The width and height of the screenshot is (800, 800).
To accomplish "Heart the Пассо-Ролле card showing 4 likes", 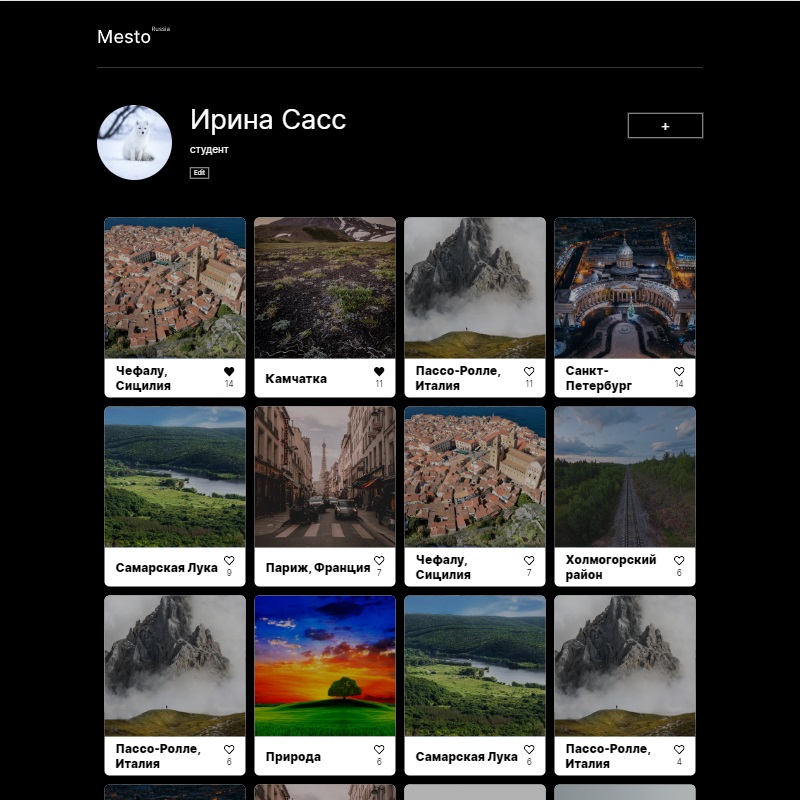I will click(679, 750).
